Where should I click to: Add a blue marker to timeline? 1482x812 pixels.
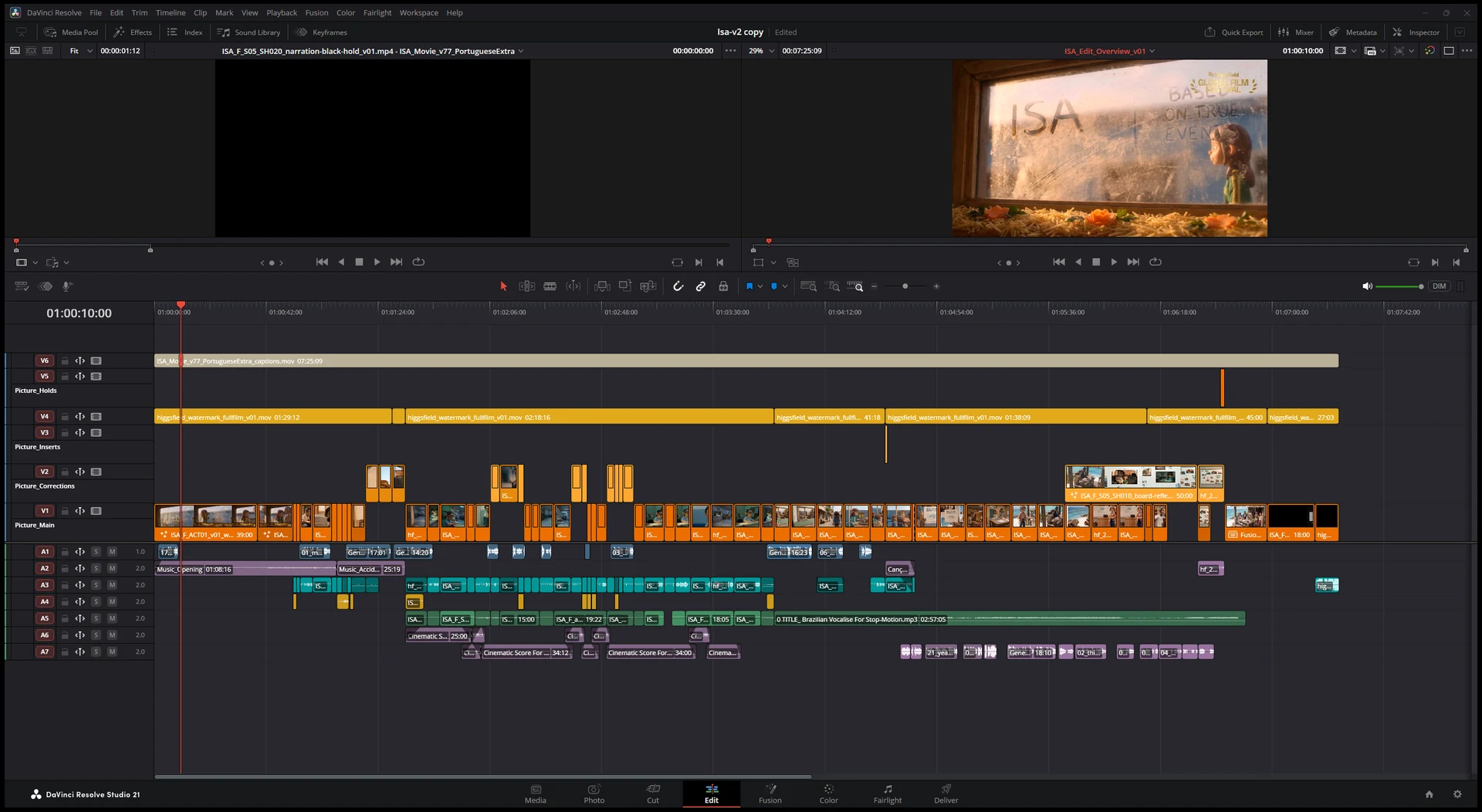point(774,286)
